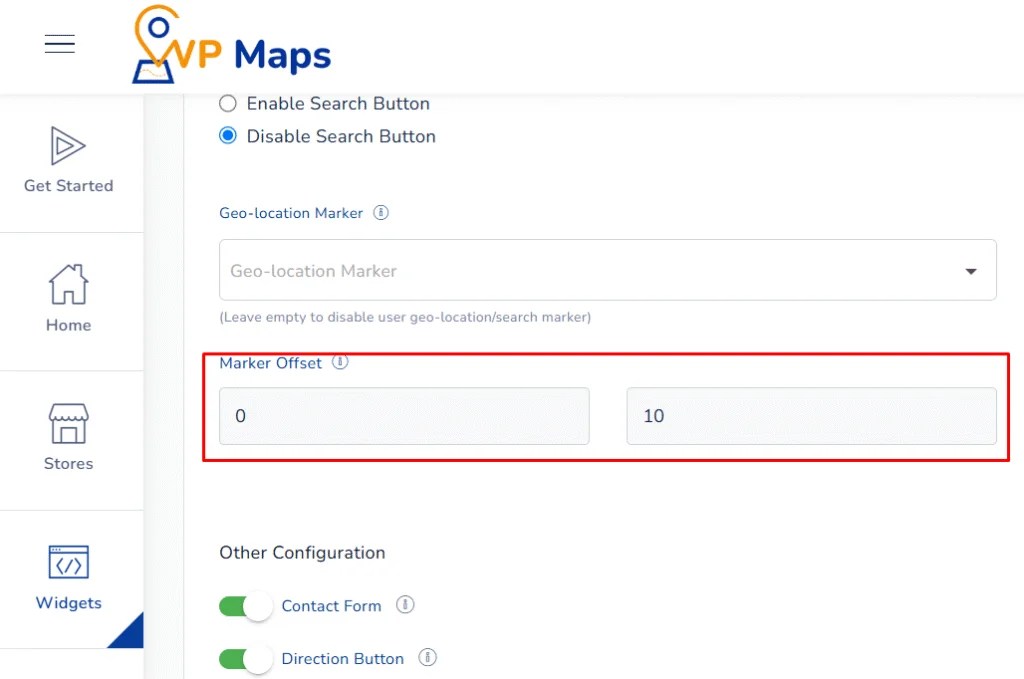View the Geo-location Marker info tooltip icon
This screenshot has width=1024, height=679.
coord(380,213)
